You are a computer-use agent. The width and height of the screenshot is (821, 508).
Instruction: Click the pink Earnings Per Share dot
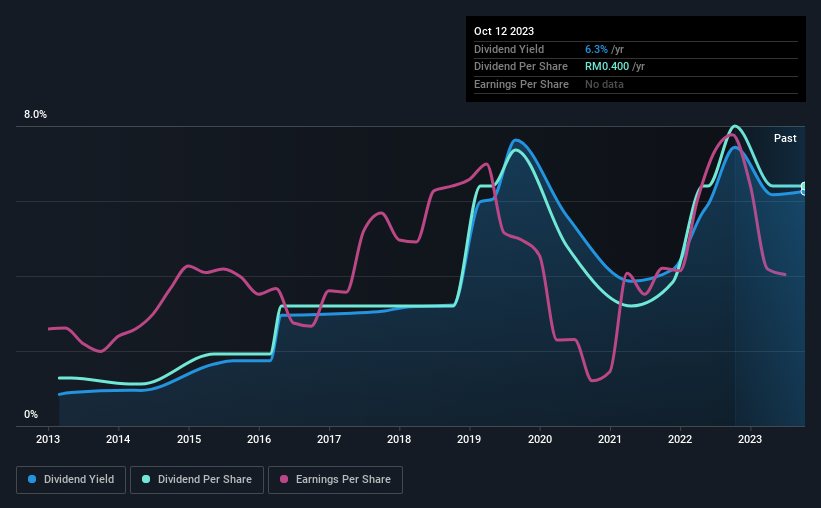[284, 479]
